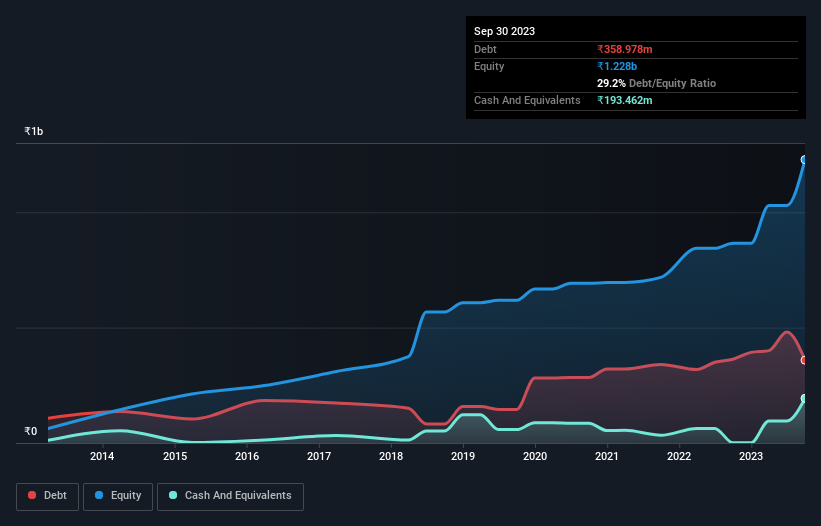
Task: Click the red Debt legend dot
Action: tap(32, 495)
